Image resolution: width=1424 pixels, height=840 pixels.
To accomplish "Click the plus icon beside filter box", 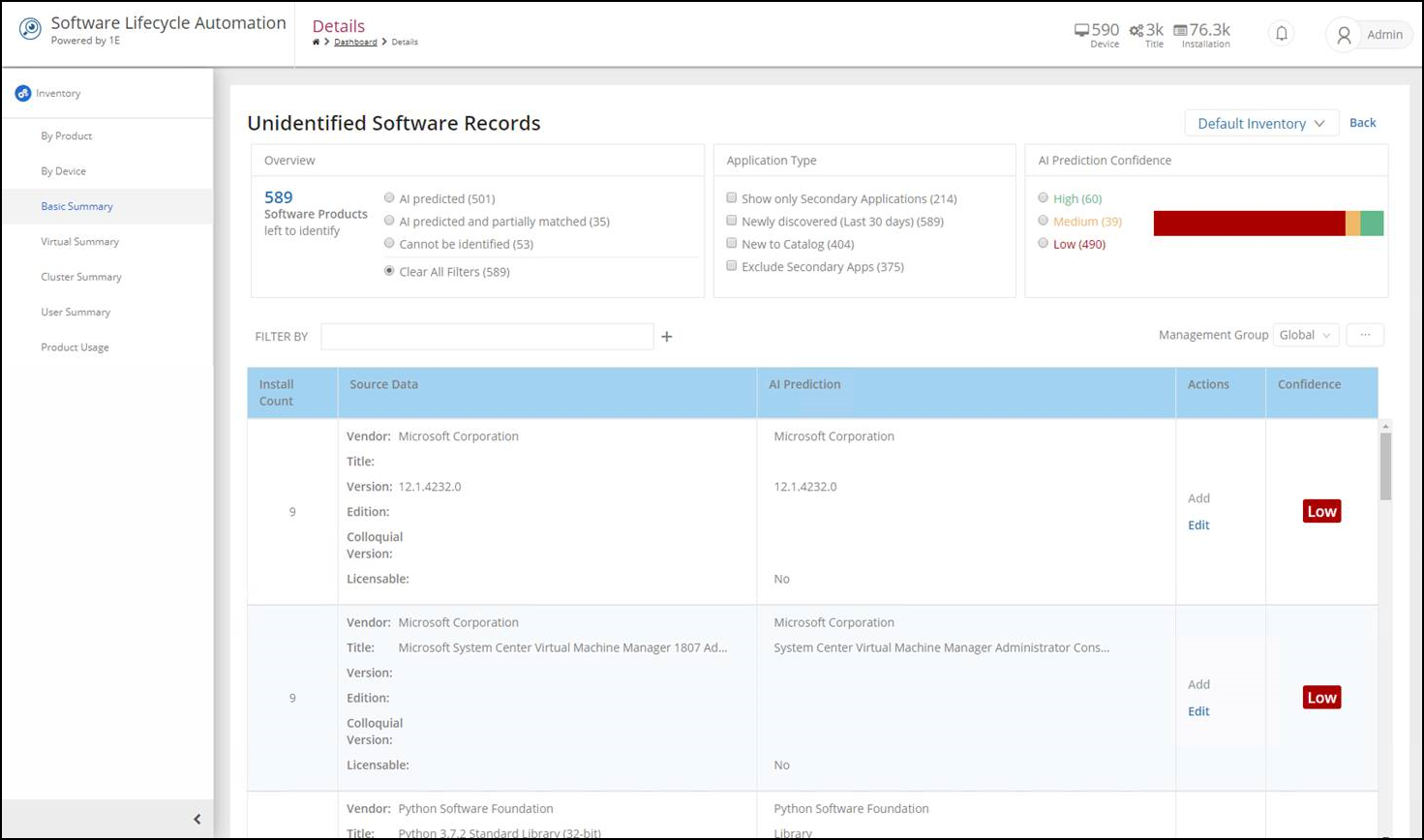I will click(x=666, y=337).
